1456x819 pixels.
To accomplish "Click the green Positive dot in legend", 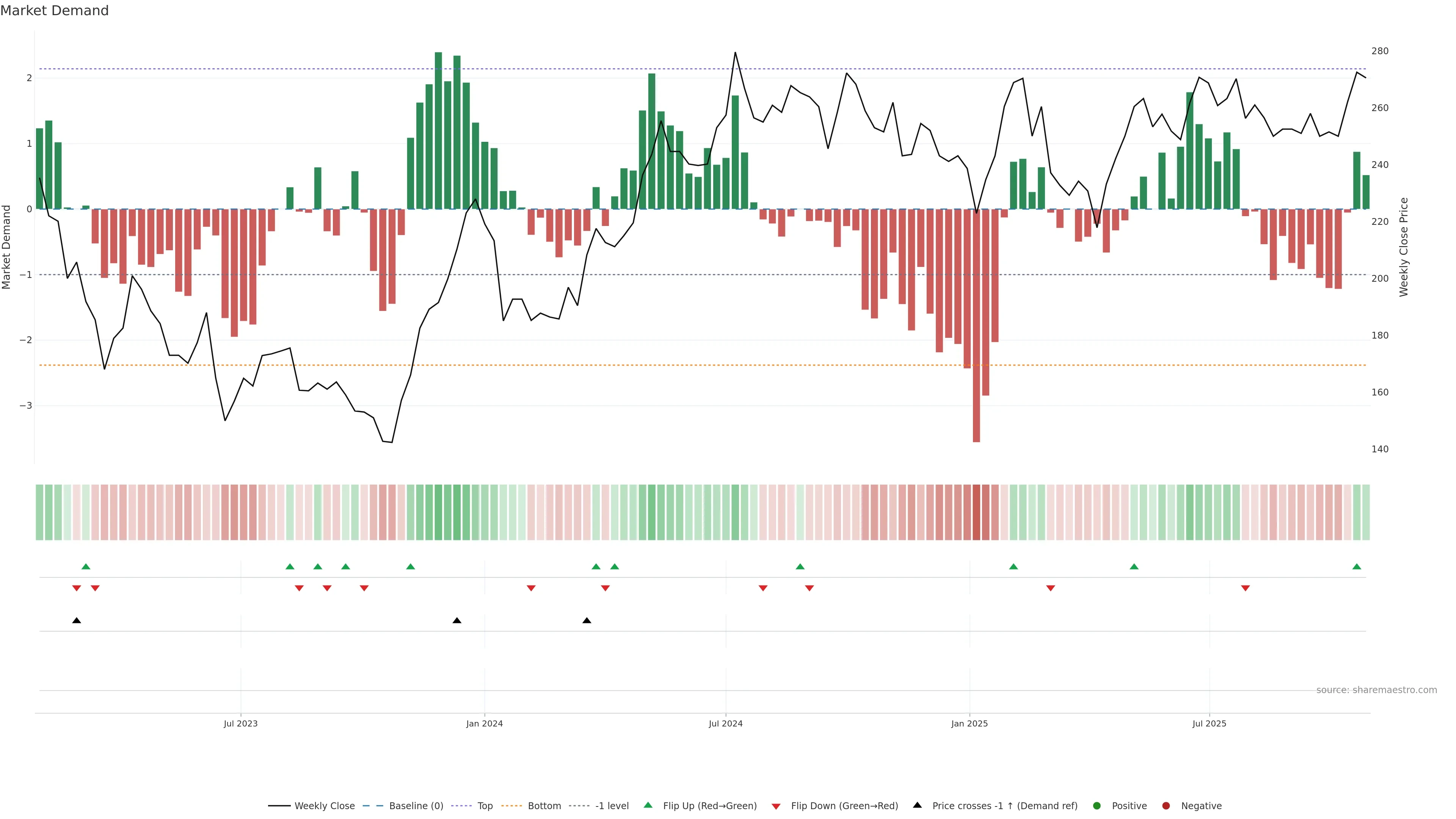I will click(x=1097, y=805).
